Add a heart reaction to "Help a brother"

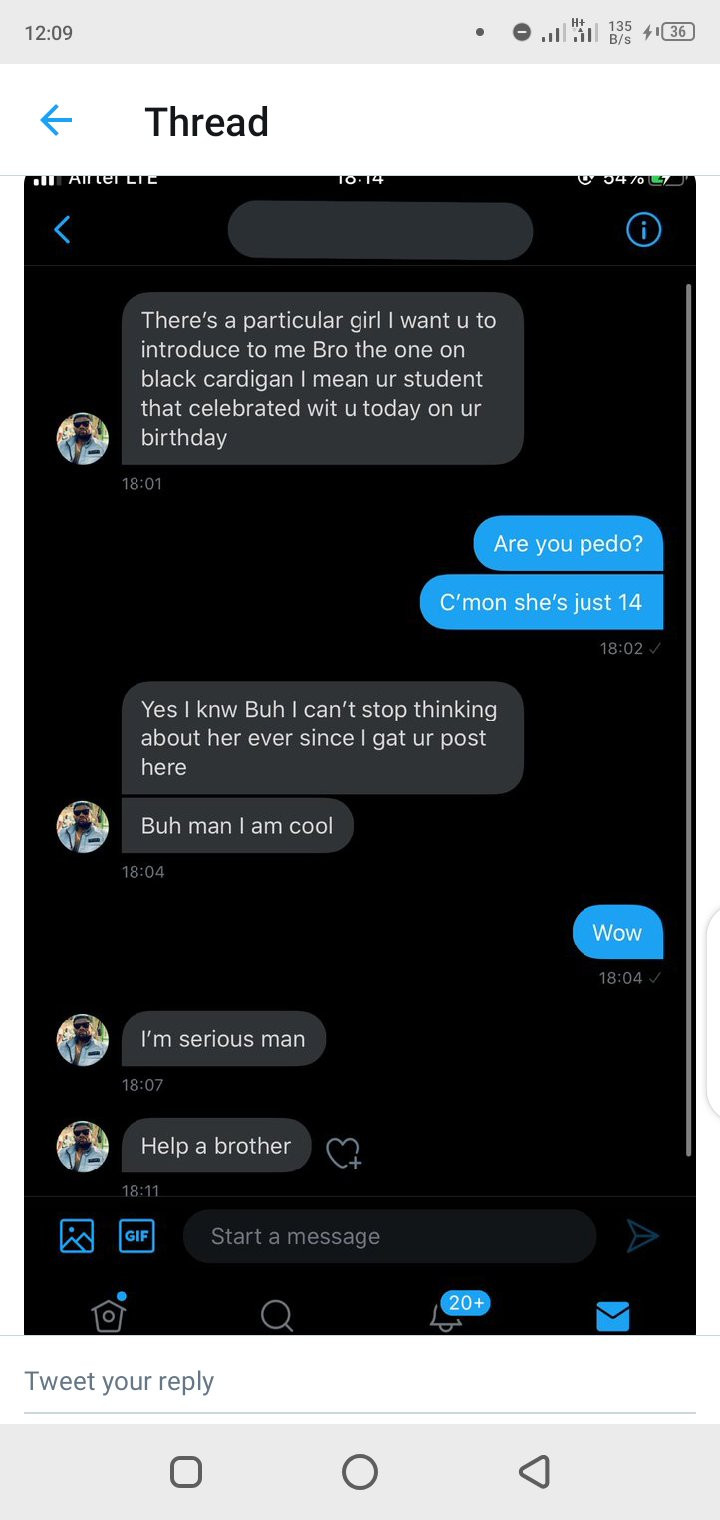pyautogui.click(x=343, y=1153)
